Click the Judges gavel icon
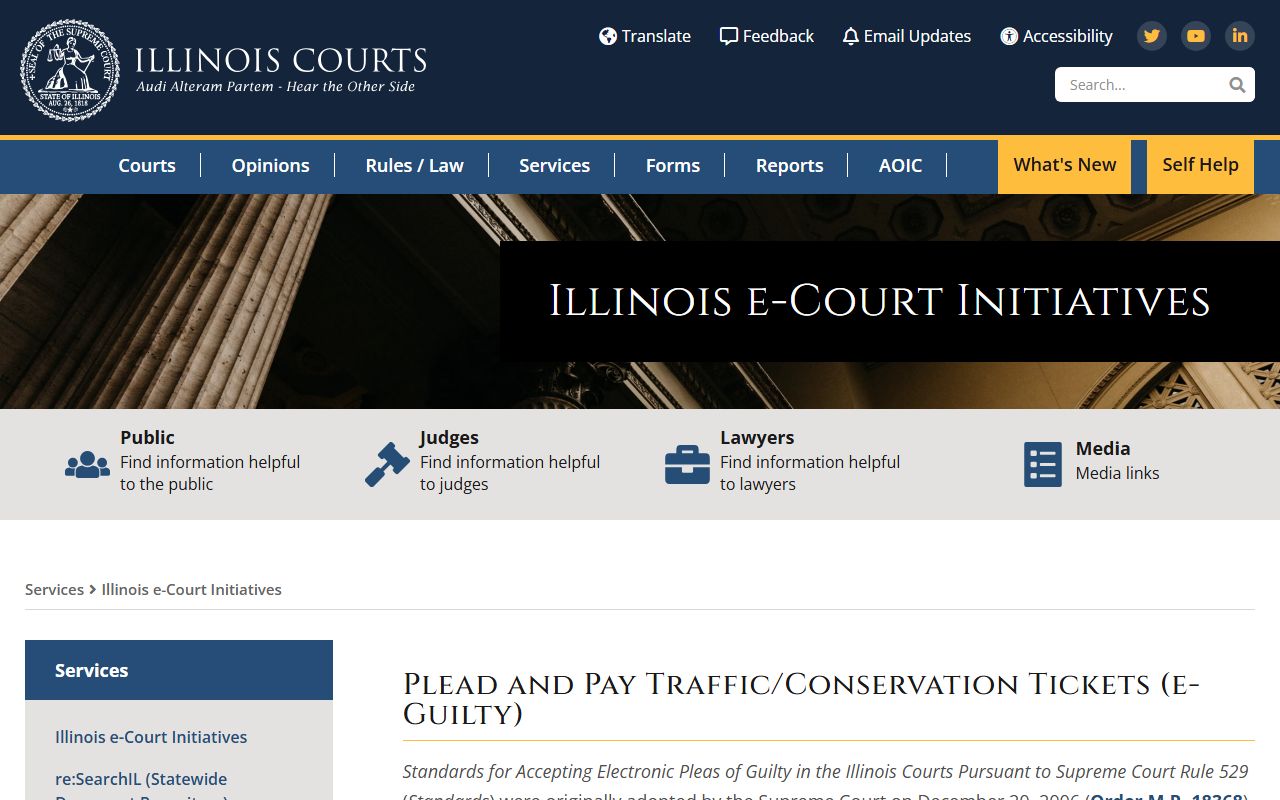The width and height of the screenshot is (1280, 800). coord(388,465)
